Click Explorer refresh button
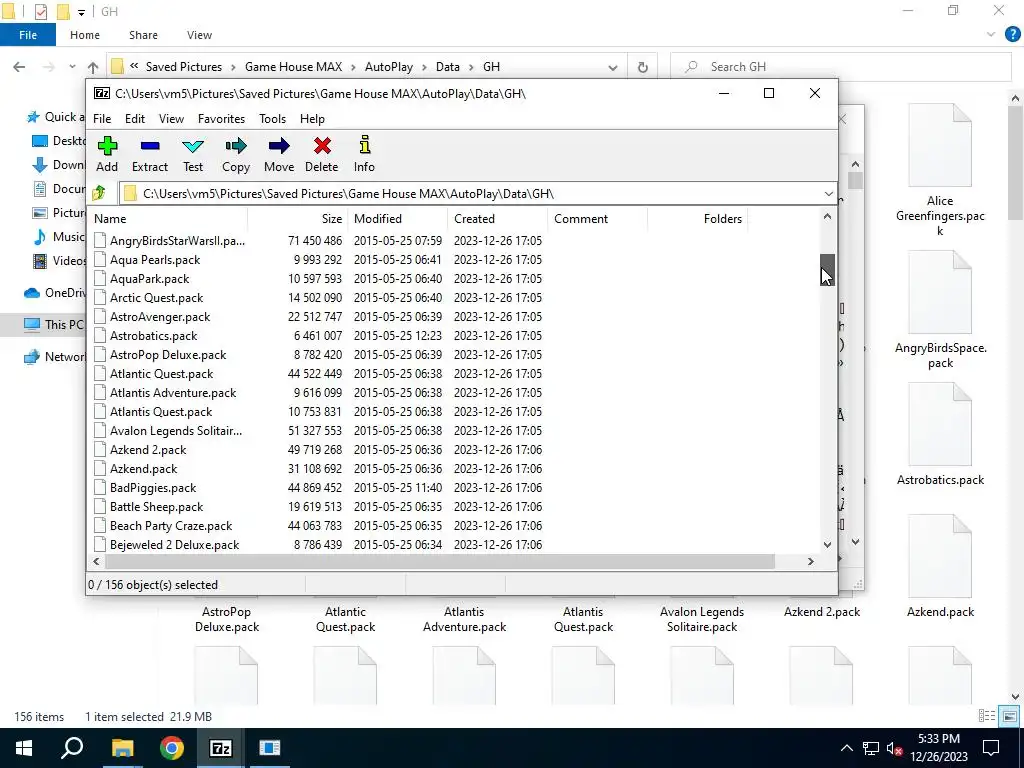Image resolution: width=1024 pixels, height=768 pixels. [643, 67]
